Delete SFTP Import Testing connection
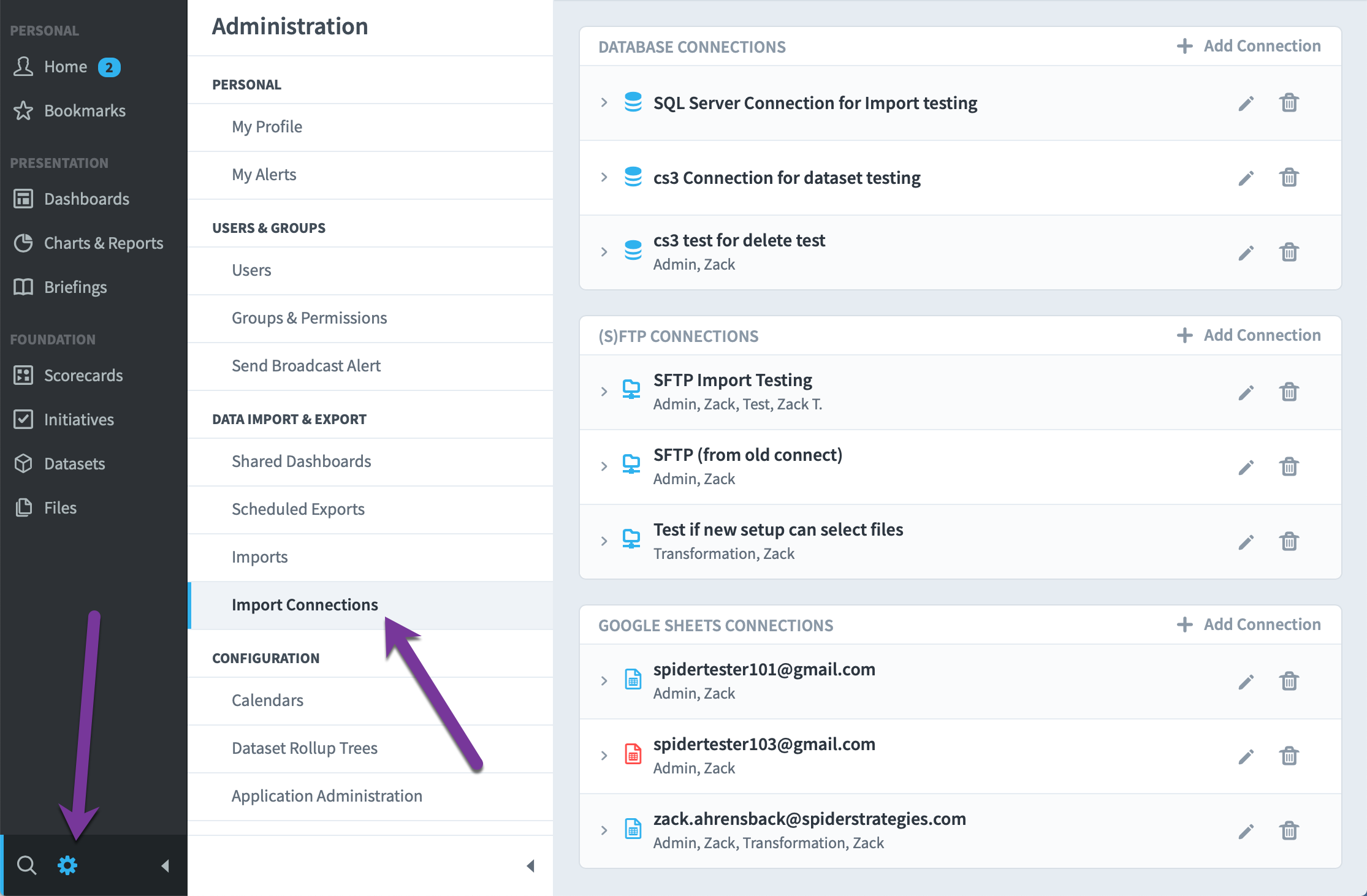The width and height of the screenshot is (1367, 896). coord(1289,392)
